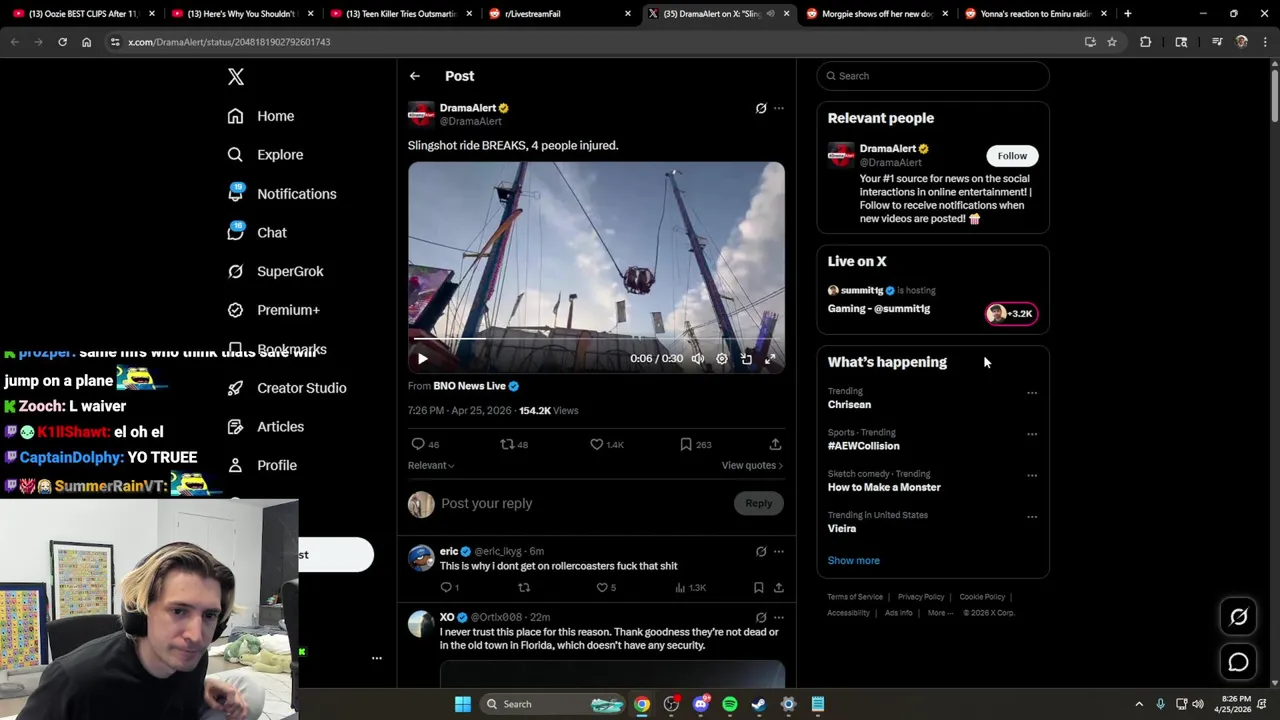The image size is (1280, 720).
Task: Show hidden system tray icons
Action: coord(1138,704)
